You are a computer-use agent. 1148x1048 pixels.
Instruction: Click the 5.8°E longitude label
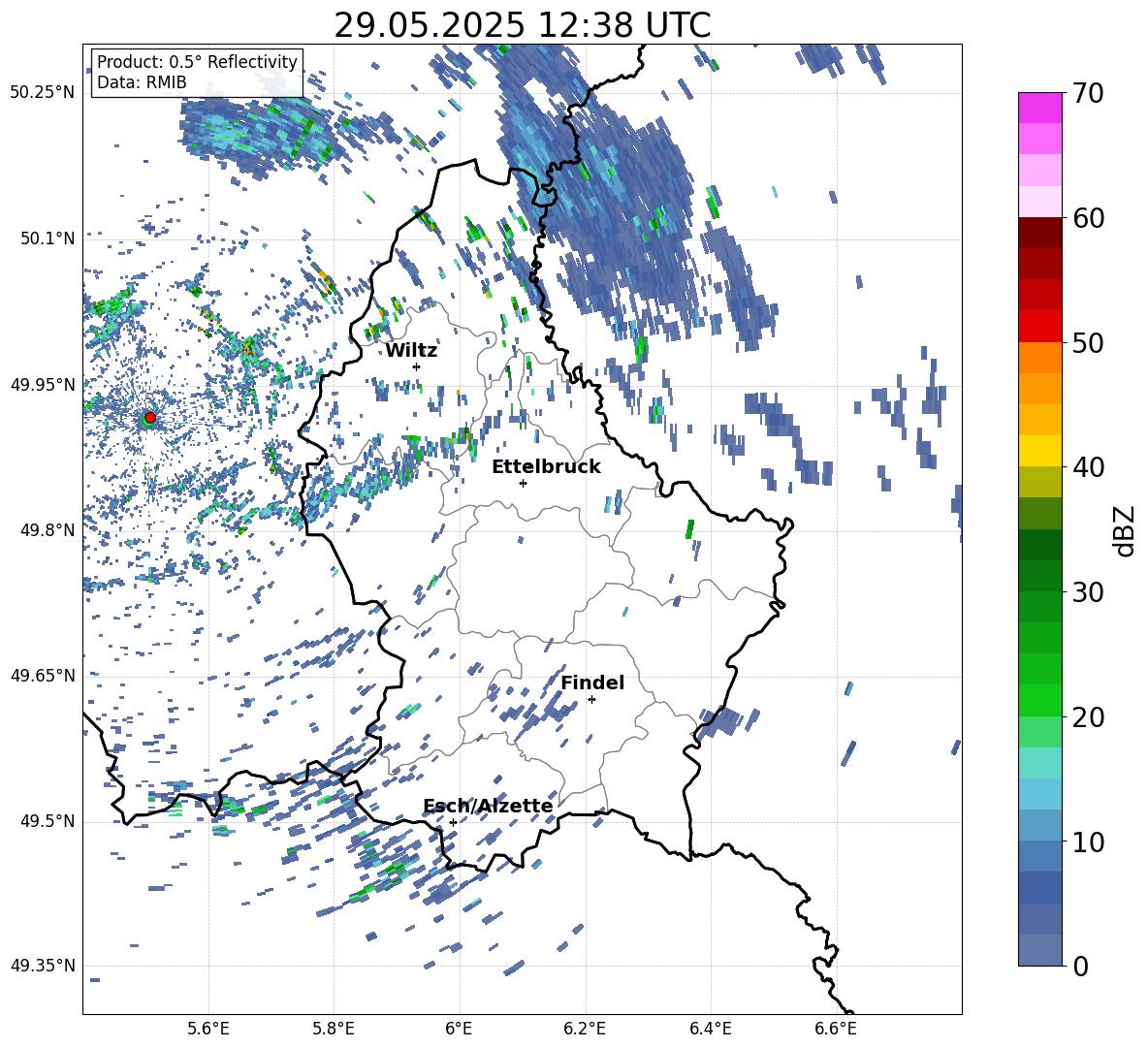tap(334, 1029)
